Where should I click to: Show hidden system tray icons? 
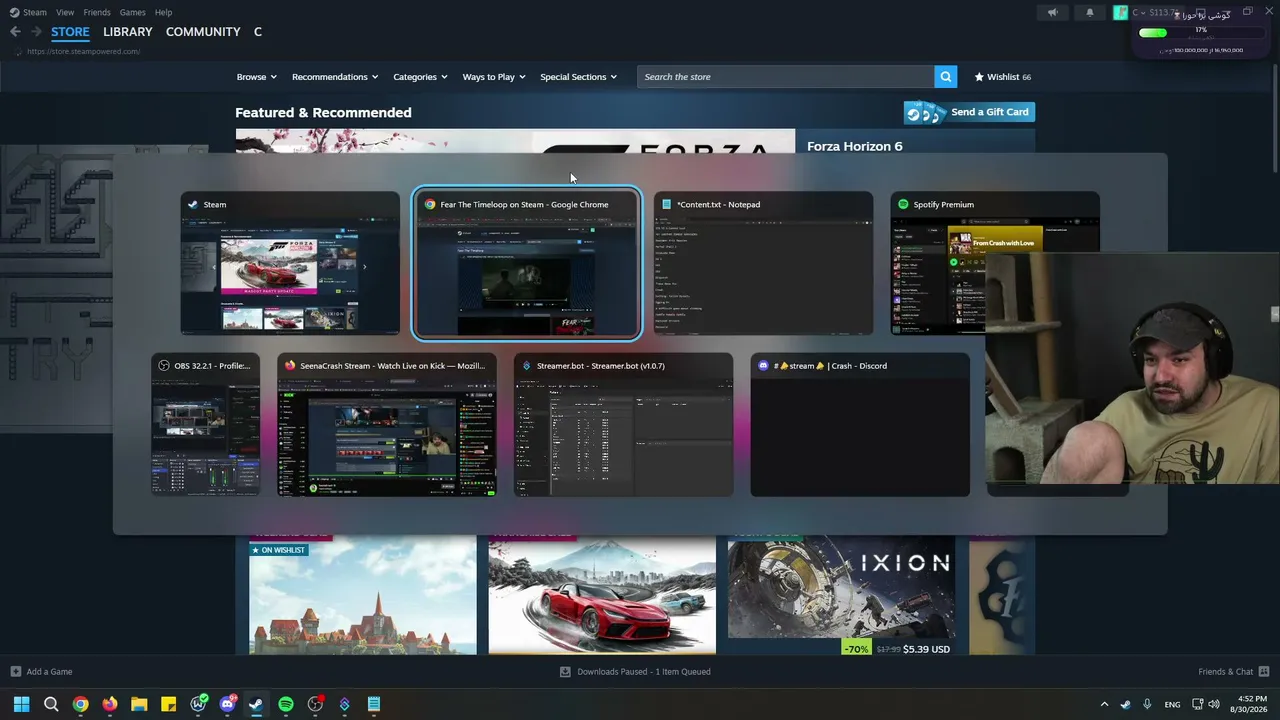tap(1104, 704)
